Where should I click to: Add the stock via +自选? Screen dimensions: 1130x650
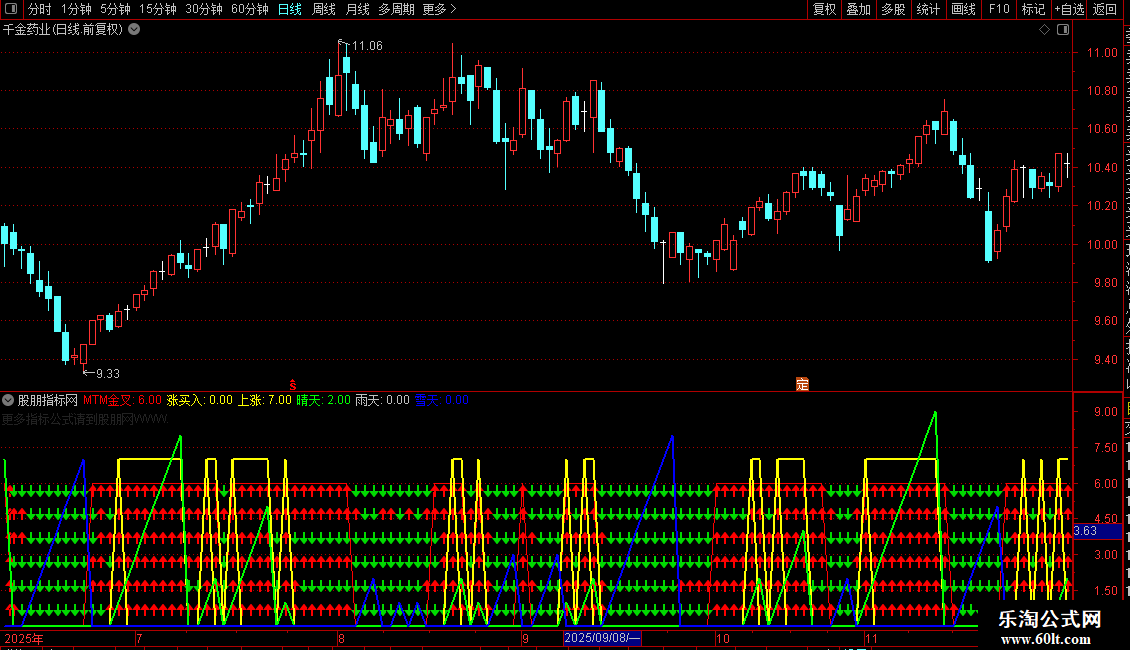tap(1069, 9)
